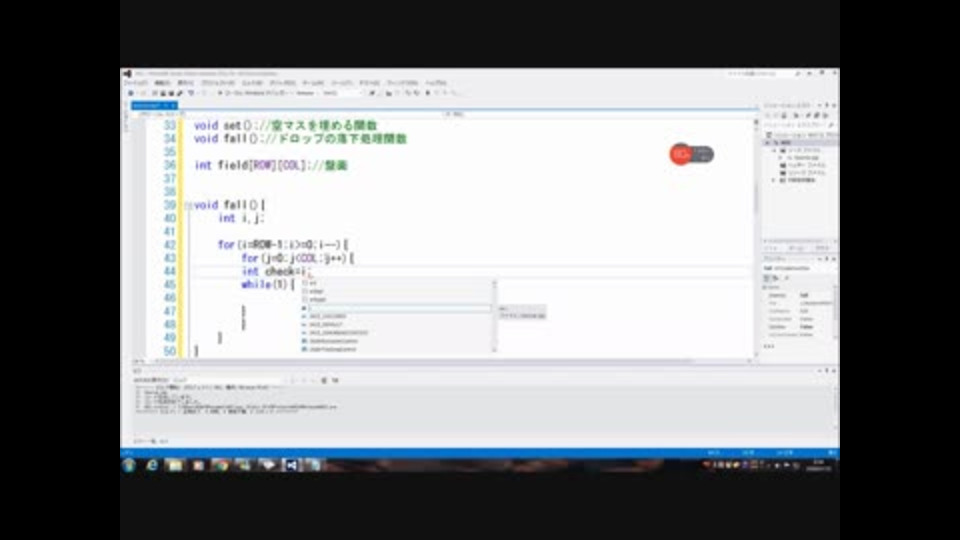Screen dimensions: 960x540
Task: Click the Solution Explorer search field
Action: [x=798, y=125]
